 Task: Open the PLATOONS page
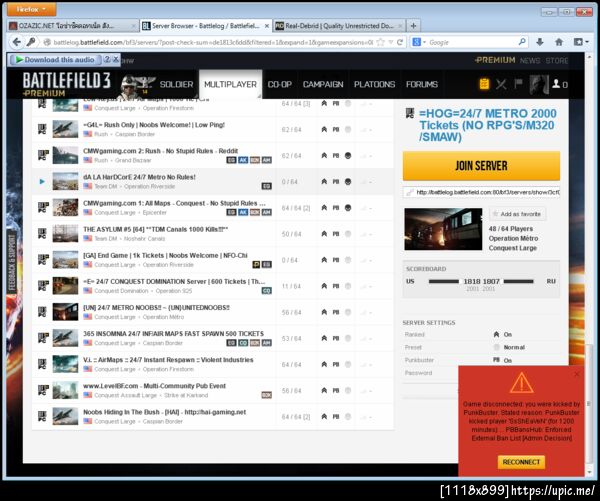click(x=374, y=84)
